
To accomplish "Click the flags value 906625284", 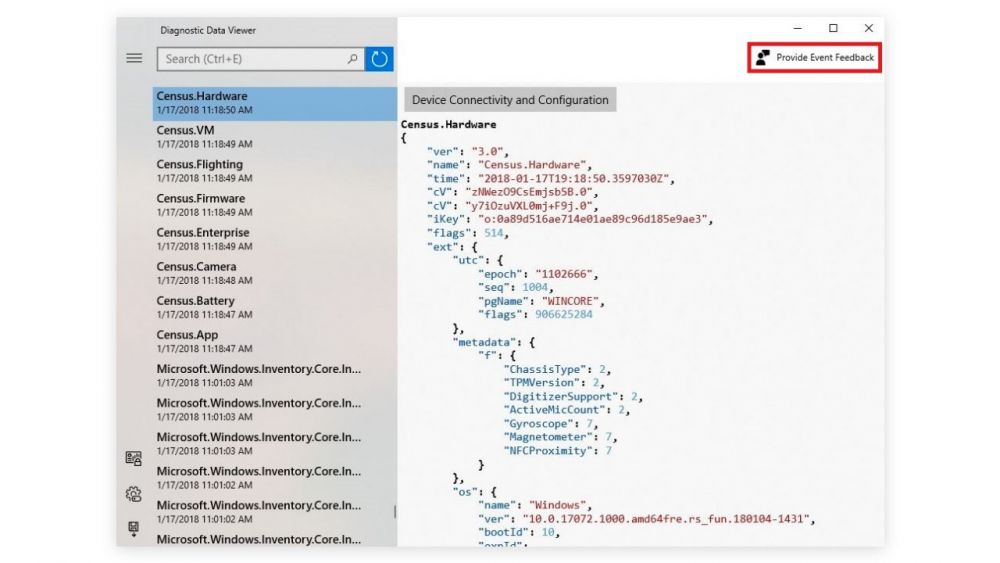I will [x=564, y=314].
